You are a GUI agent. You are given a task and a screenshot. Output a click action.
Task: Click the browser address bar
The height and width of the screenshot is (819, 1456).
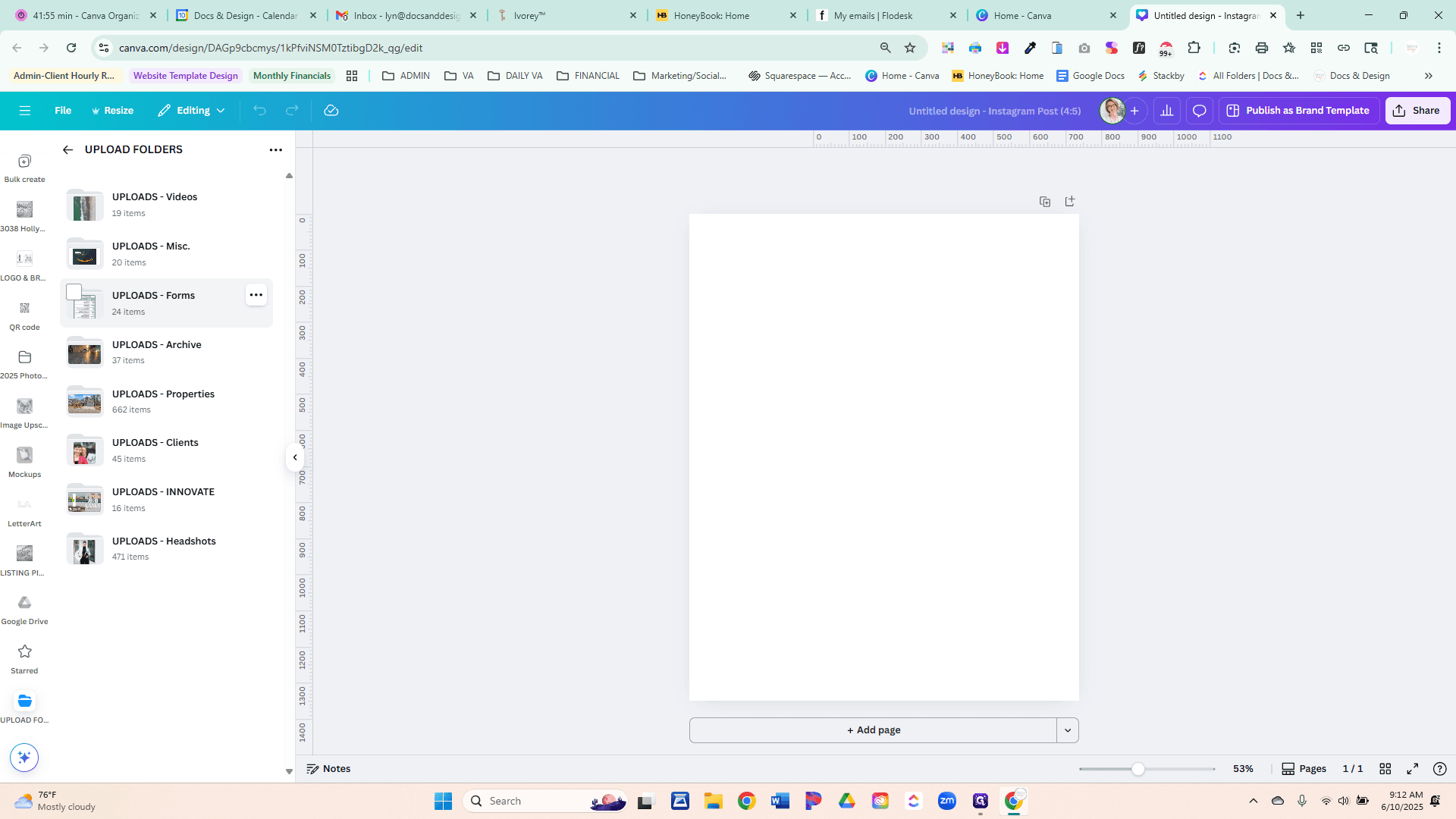pos(493,48)
